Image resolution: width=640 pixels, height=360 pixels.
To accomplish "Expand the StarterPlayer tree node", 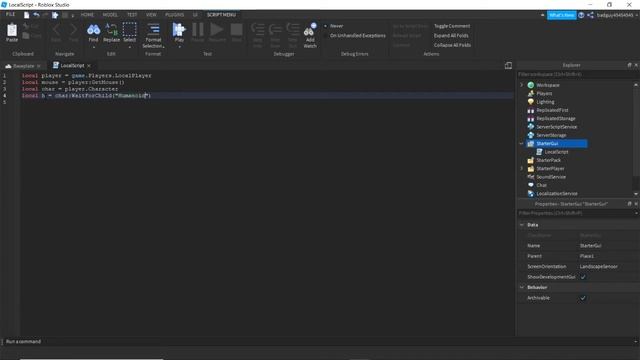I will pyautogui.click(x=521, y=168).
